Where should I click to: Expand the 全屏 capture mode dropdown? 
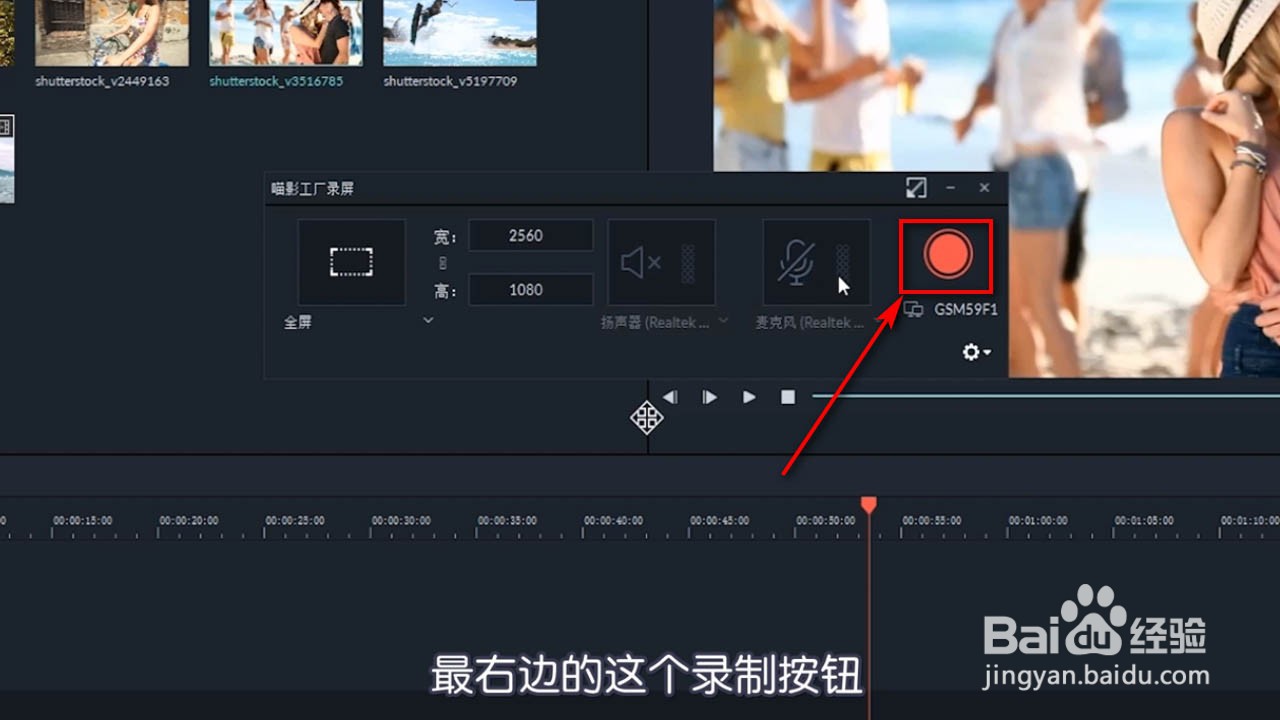click(428, 320)
